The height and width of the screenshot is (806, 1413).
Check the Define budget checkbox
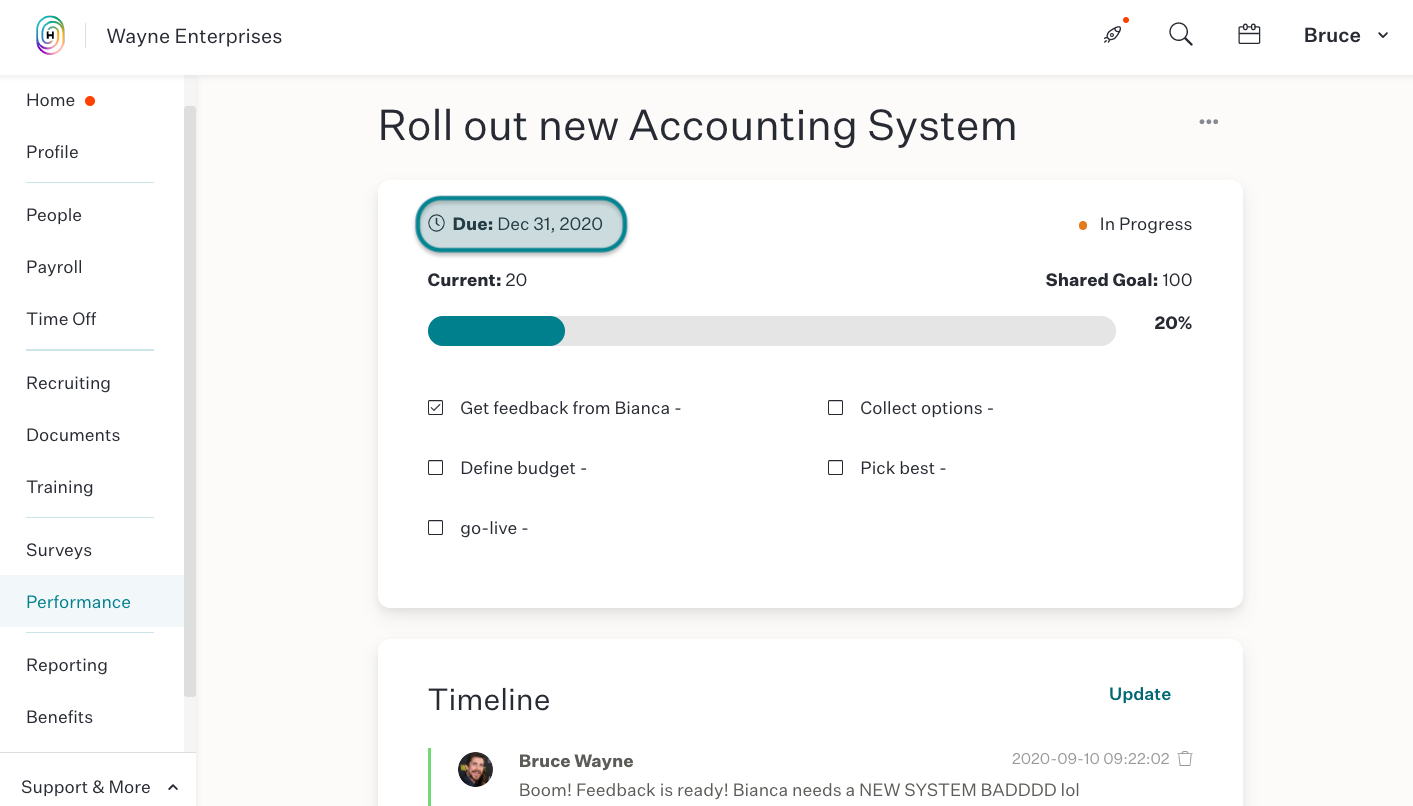tap(436, 468)
